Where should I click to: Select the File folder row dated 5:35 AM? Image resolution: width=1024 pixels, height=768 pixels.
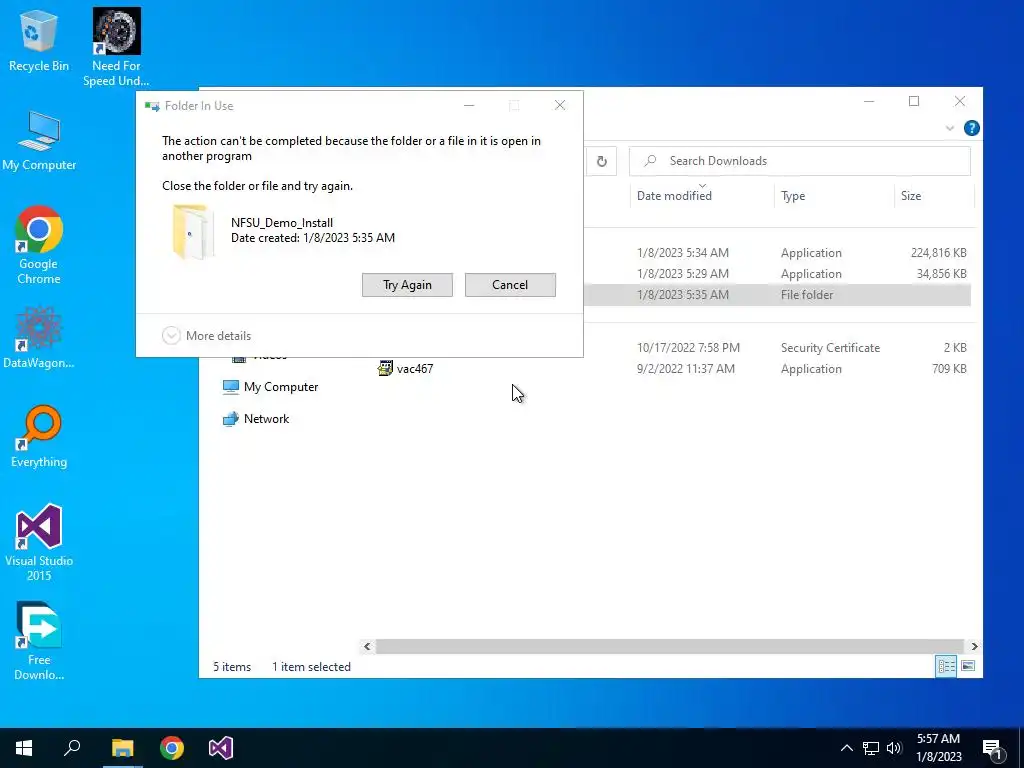[777, 295]
